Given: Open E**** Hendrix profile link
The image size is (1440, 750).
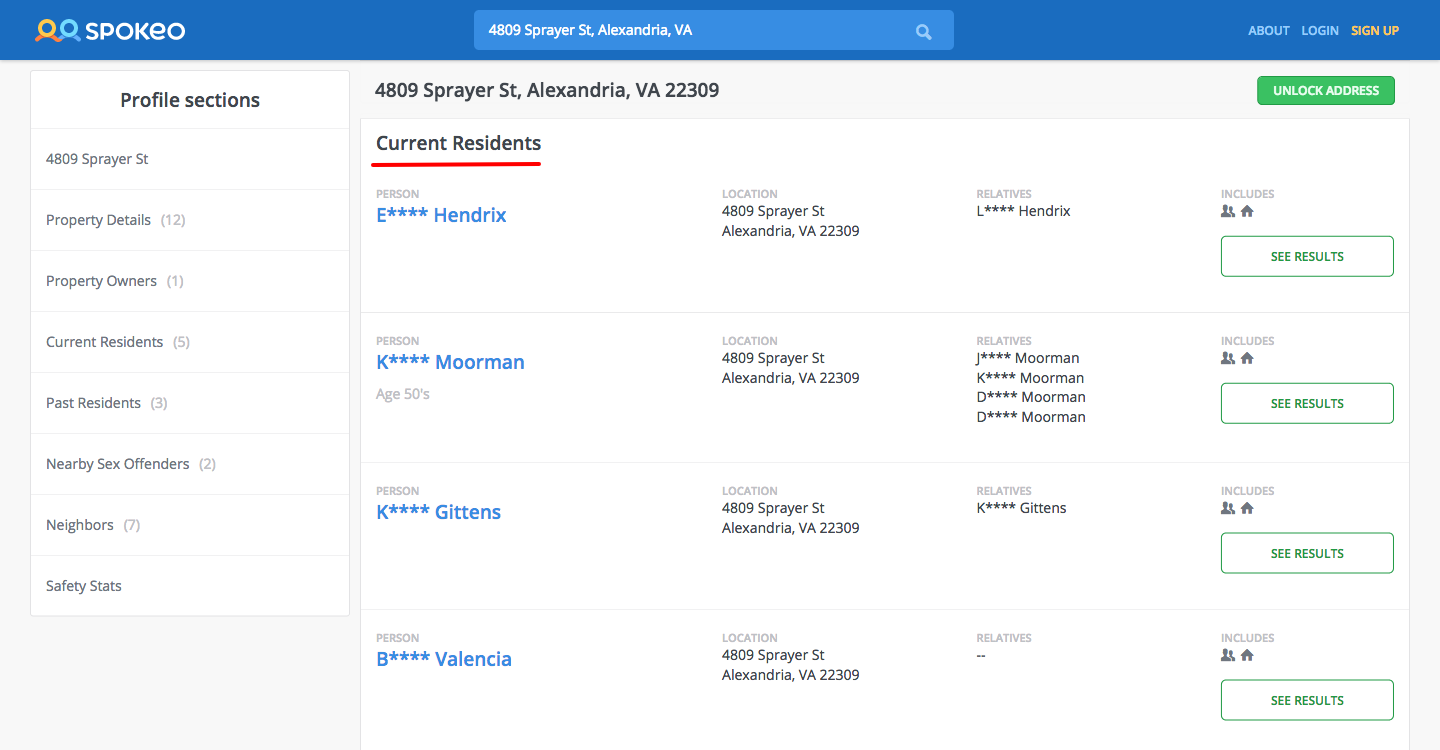Looking at the screenshot, I should (x=441, y=215).
